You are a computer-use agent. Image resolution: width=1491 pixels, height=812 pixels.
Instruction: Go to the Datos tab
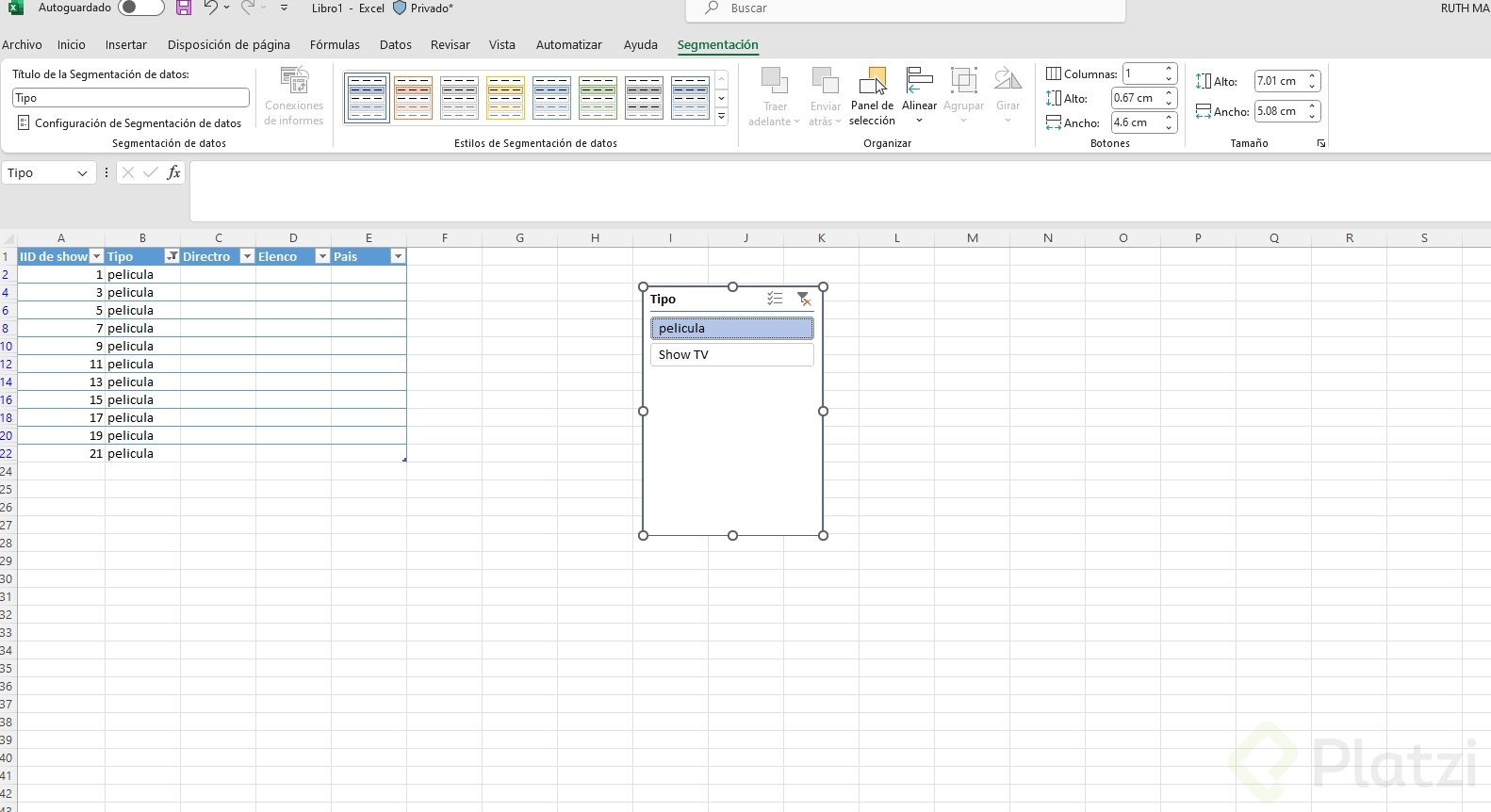396,44
